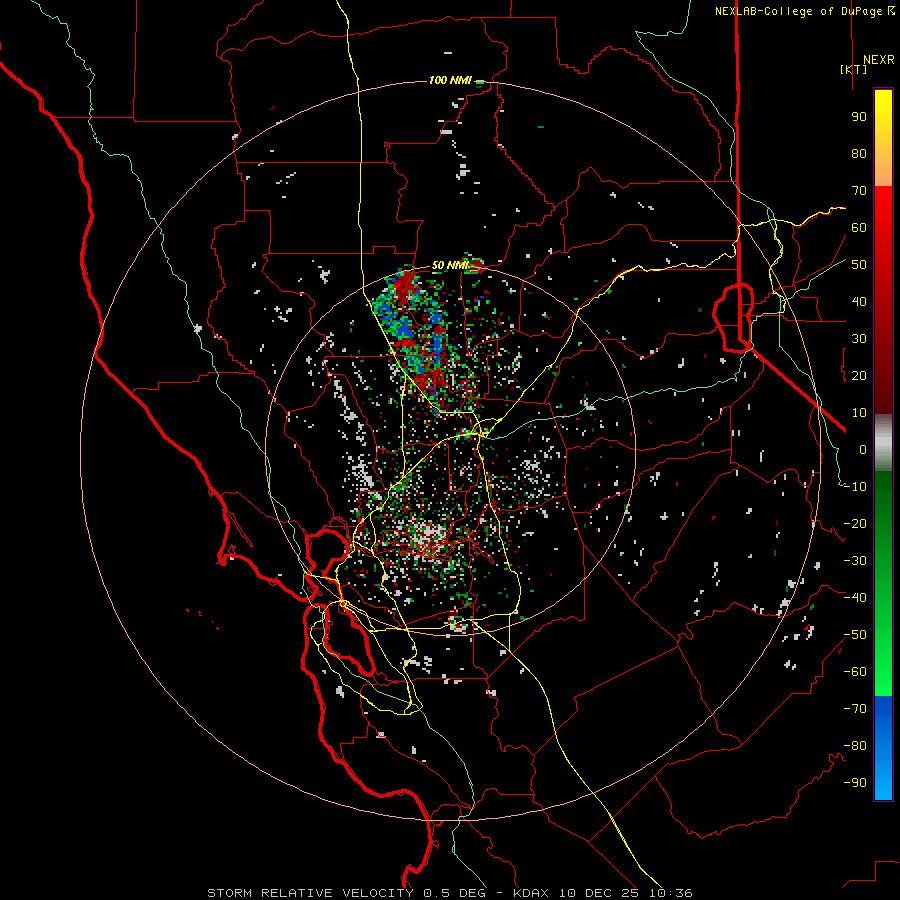Click the NEXR label above the color scale
The image size is (900, 900).
[878, 60]
